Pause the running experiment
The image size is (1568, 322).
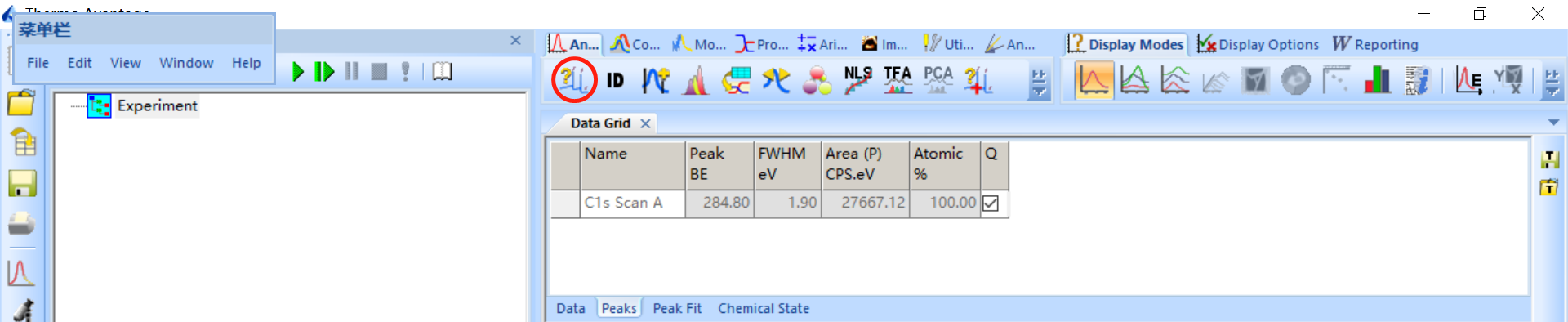pos(351,72)
